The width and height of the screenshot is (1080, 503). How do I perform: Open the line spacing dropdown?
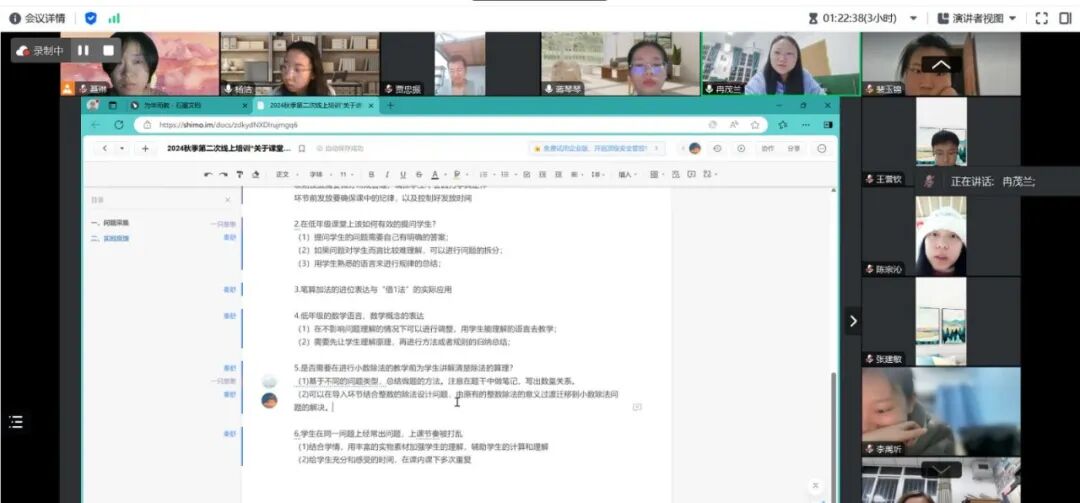tap(596, 174)
